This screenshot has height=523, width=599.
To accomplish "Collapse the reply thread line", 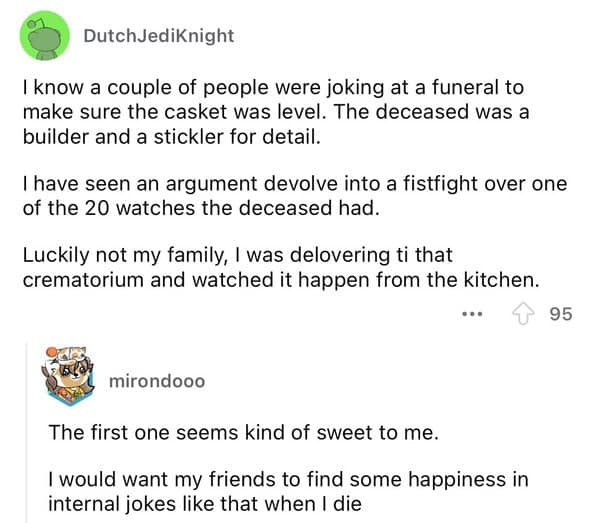I will (x=27, y=432).
